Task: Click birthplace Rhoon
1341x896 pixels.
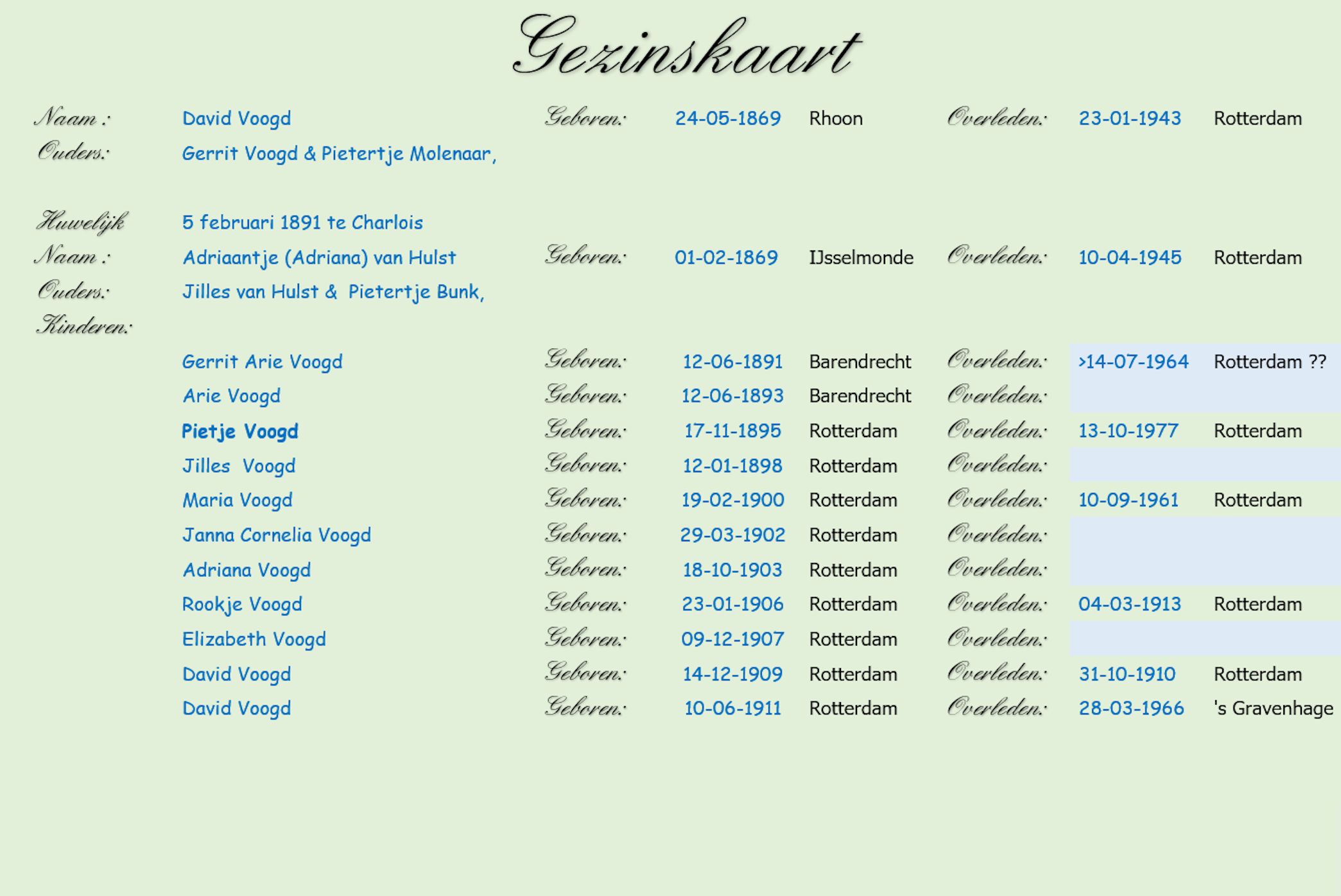Action: [x=835, y=118]
